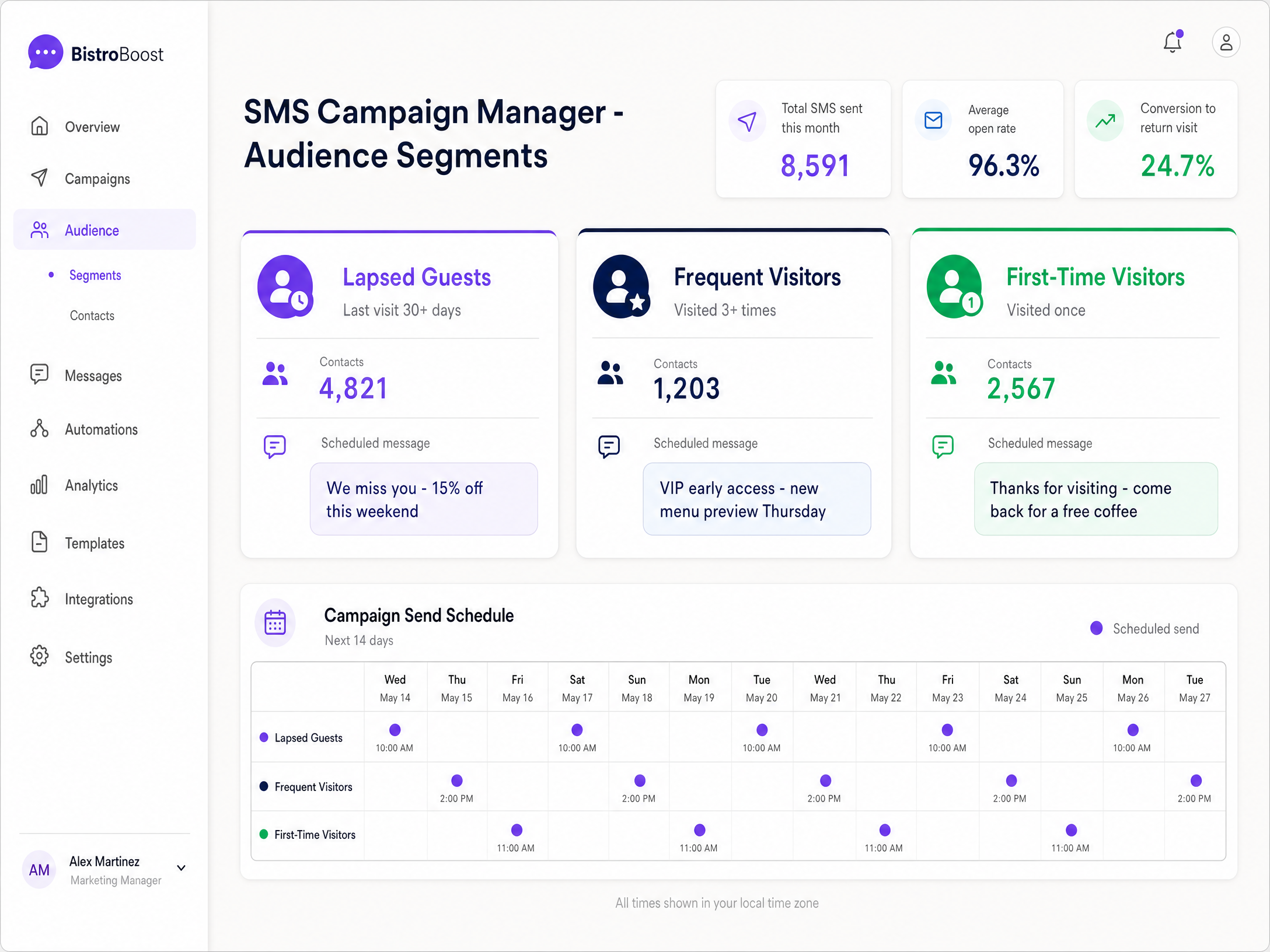
Task: Click the Audience people icon in sidebar
Action: click(x=39, y=230)
